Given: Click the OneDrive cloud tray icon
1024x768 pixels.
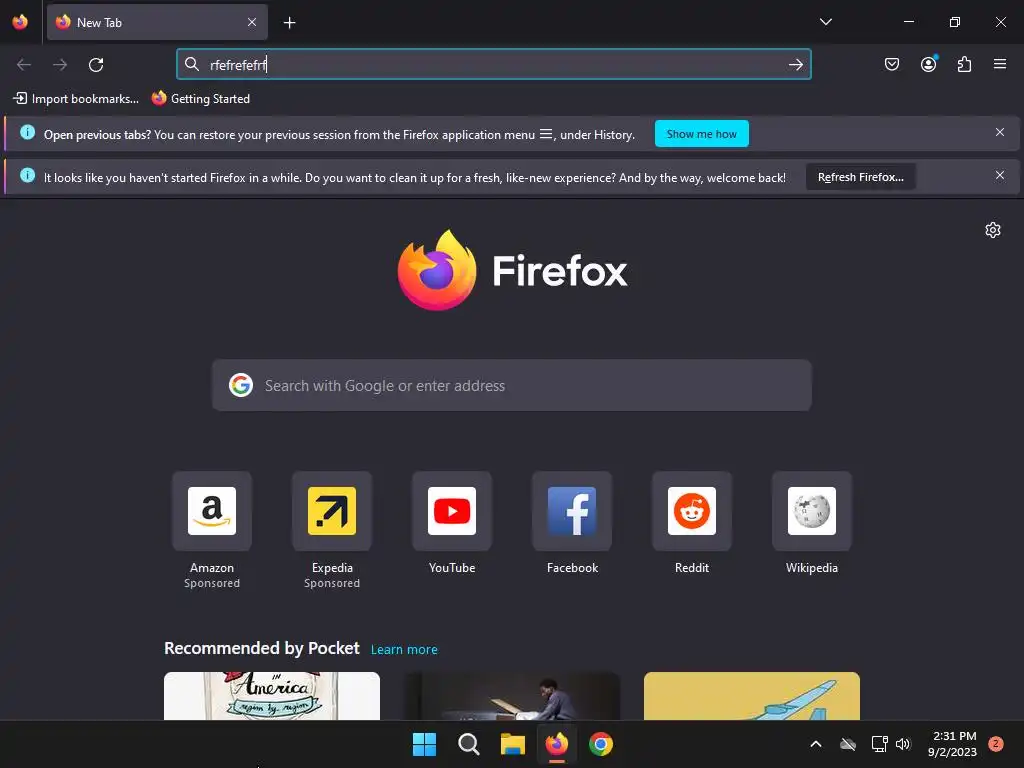Looking at the screenshot, I should coord(848,744).
